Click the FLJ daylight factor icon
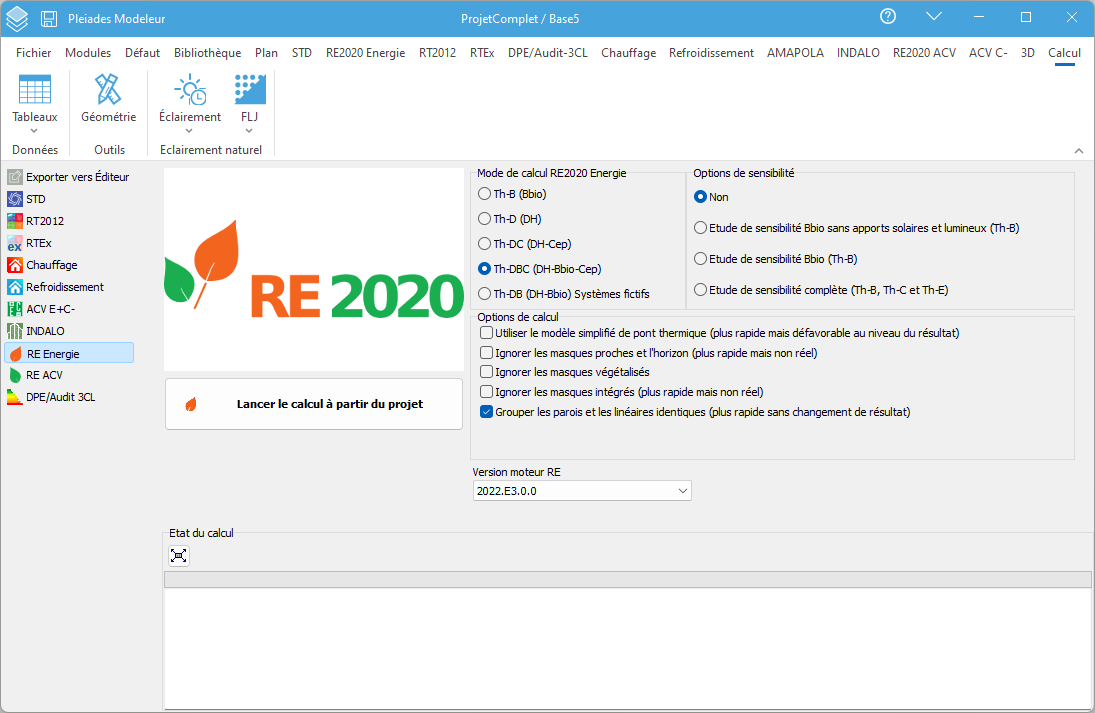 point(249,89)
